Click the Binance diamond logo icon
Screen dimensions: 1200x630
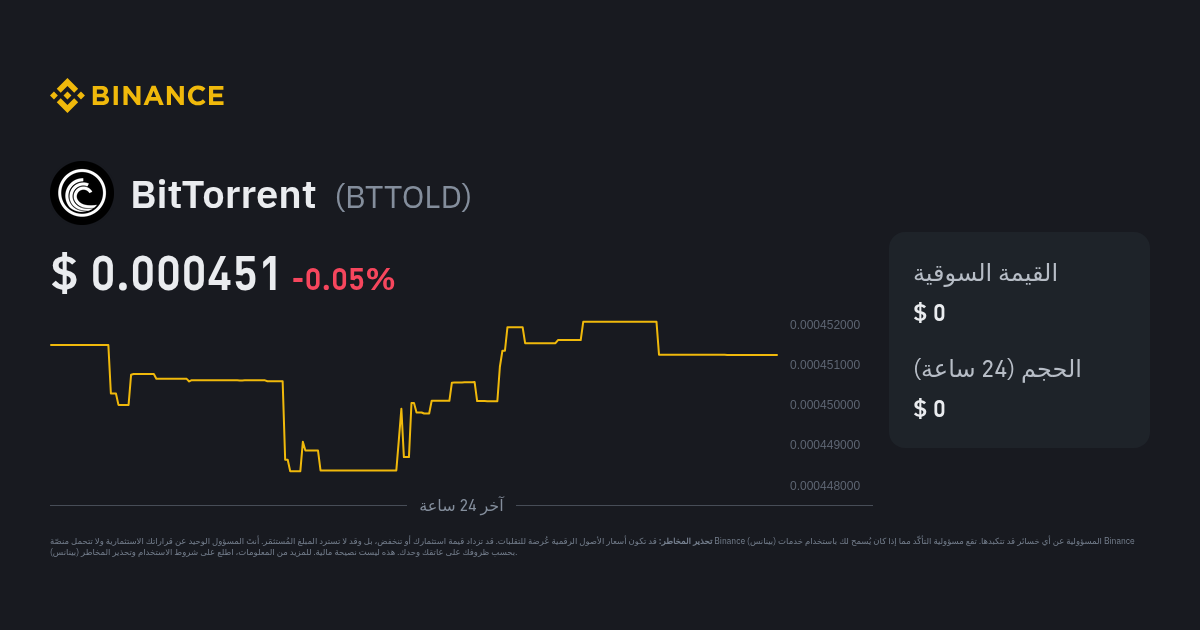67,96
